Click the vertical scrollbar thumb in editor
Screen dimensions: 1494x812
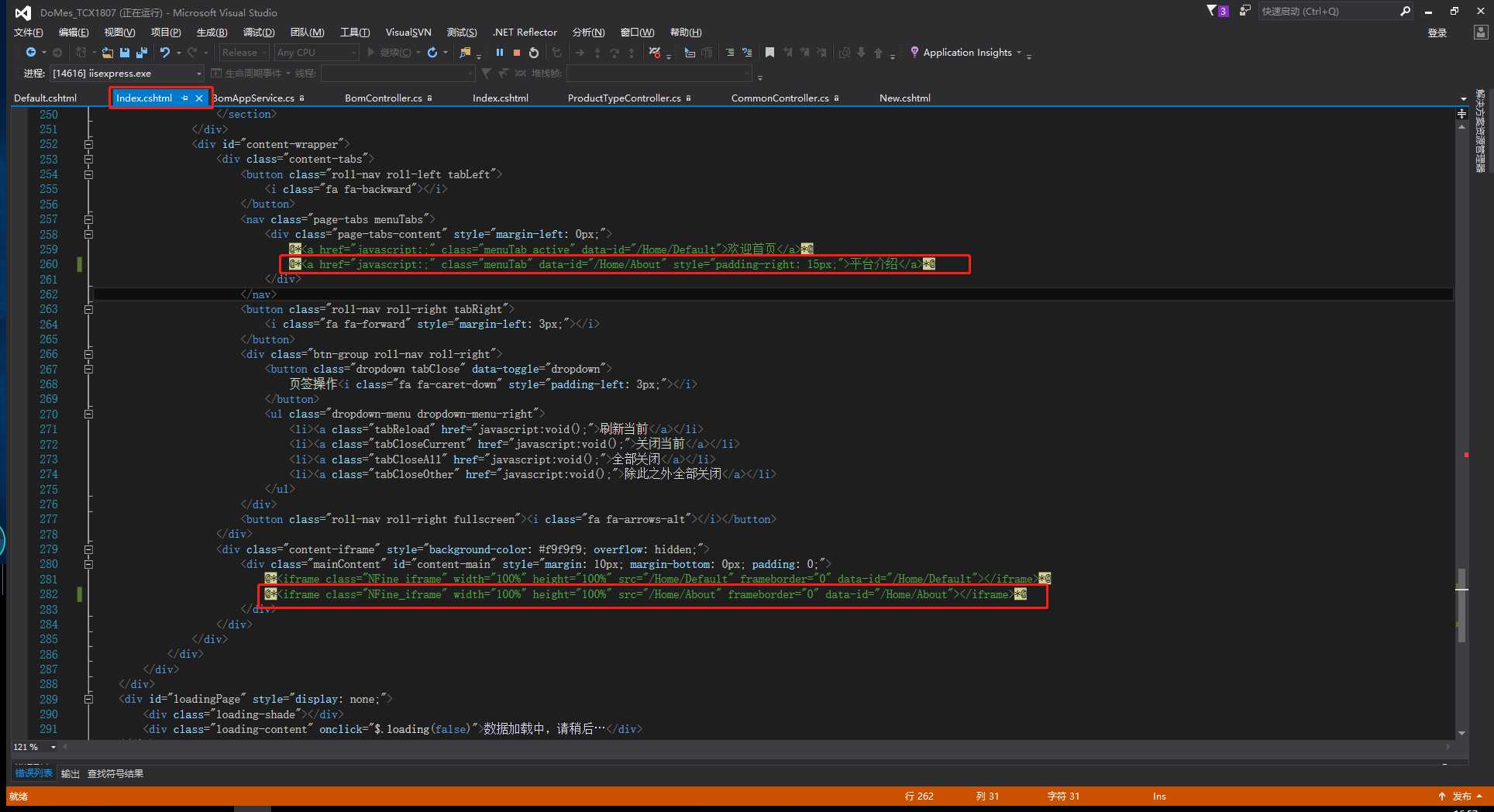1461,605
